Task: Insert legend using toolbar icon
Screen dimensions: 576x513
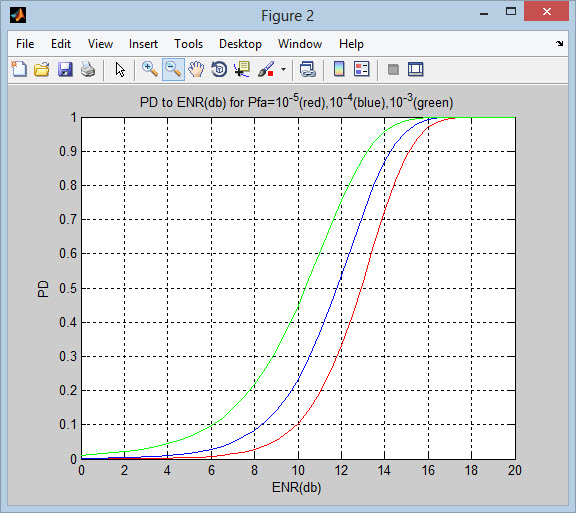Action: pyautogui.click(x=362, y=69)
